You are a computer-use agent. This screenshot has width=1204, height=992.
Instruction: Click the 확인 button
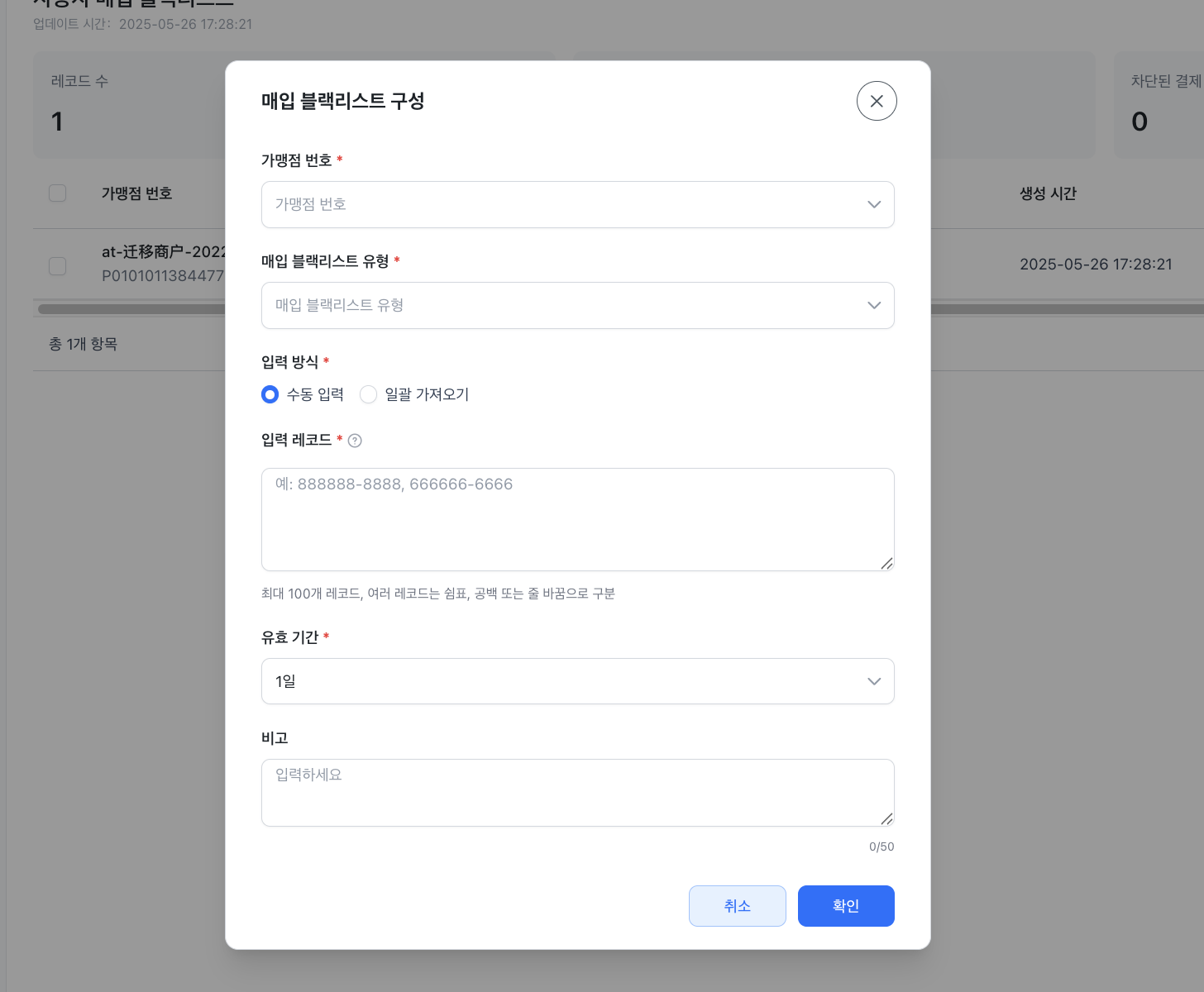pos(846,907)
